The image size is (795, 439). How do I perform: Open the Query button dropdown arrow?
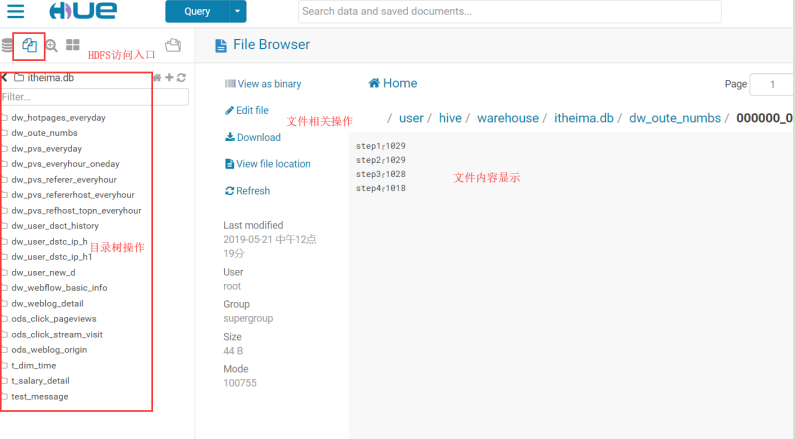pos(238,11)
